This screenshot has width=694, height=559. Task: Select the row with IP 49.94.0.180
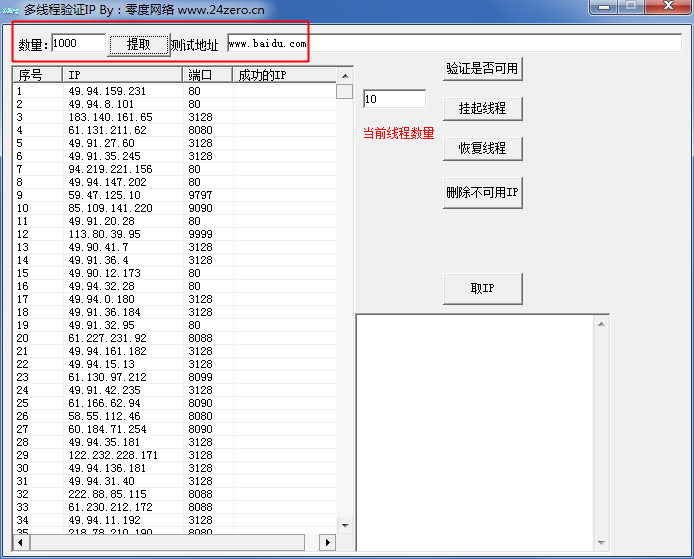pos(174,299)
